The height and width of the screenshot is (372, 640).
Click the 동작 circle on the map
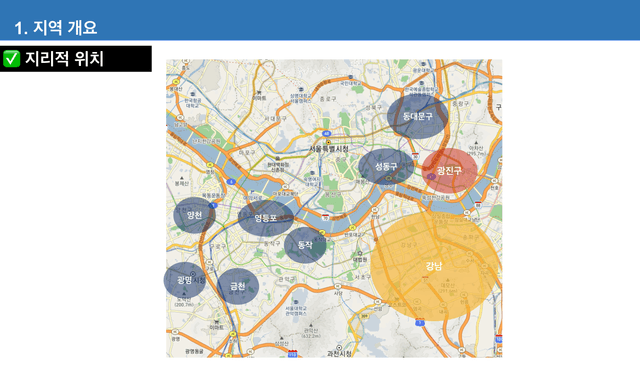(x=305, y=245)
